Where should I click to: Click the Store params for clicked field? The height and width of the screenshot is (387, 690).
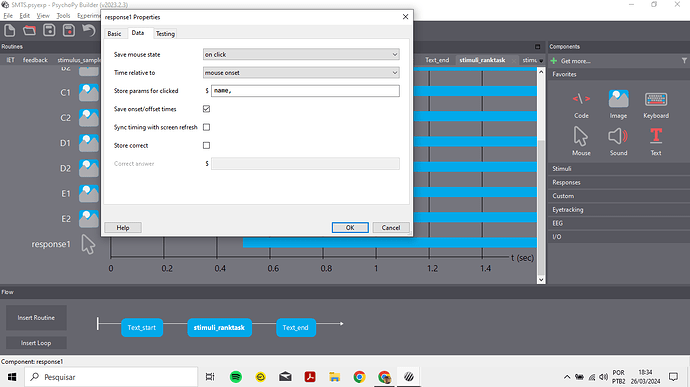[x=305, y=91]
